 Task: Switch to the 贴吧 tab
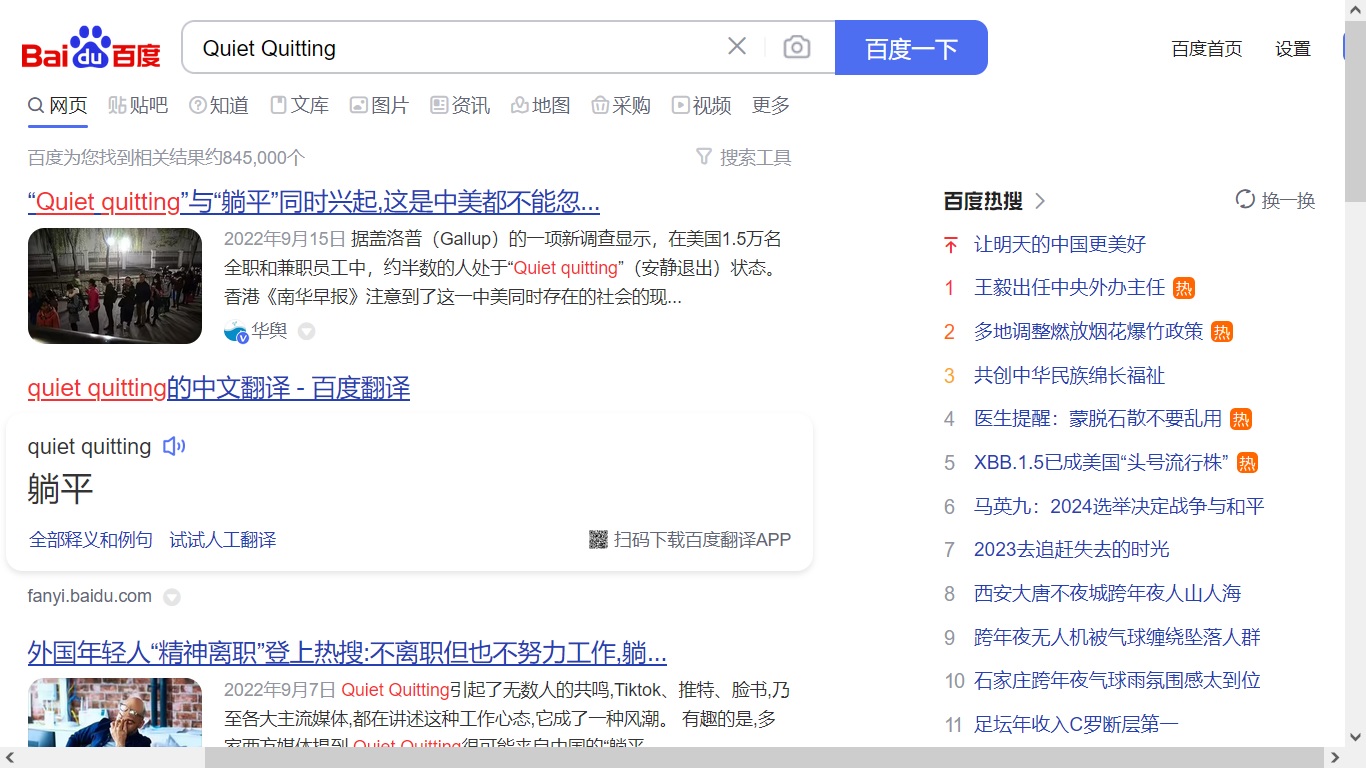(x=138, y=105)
